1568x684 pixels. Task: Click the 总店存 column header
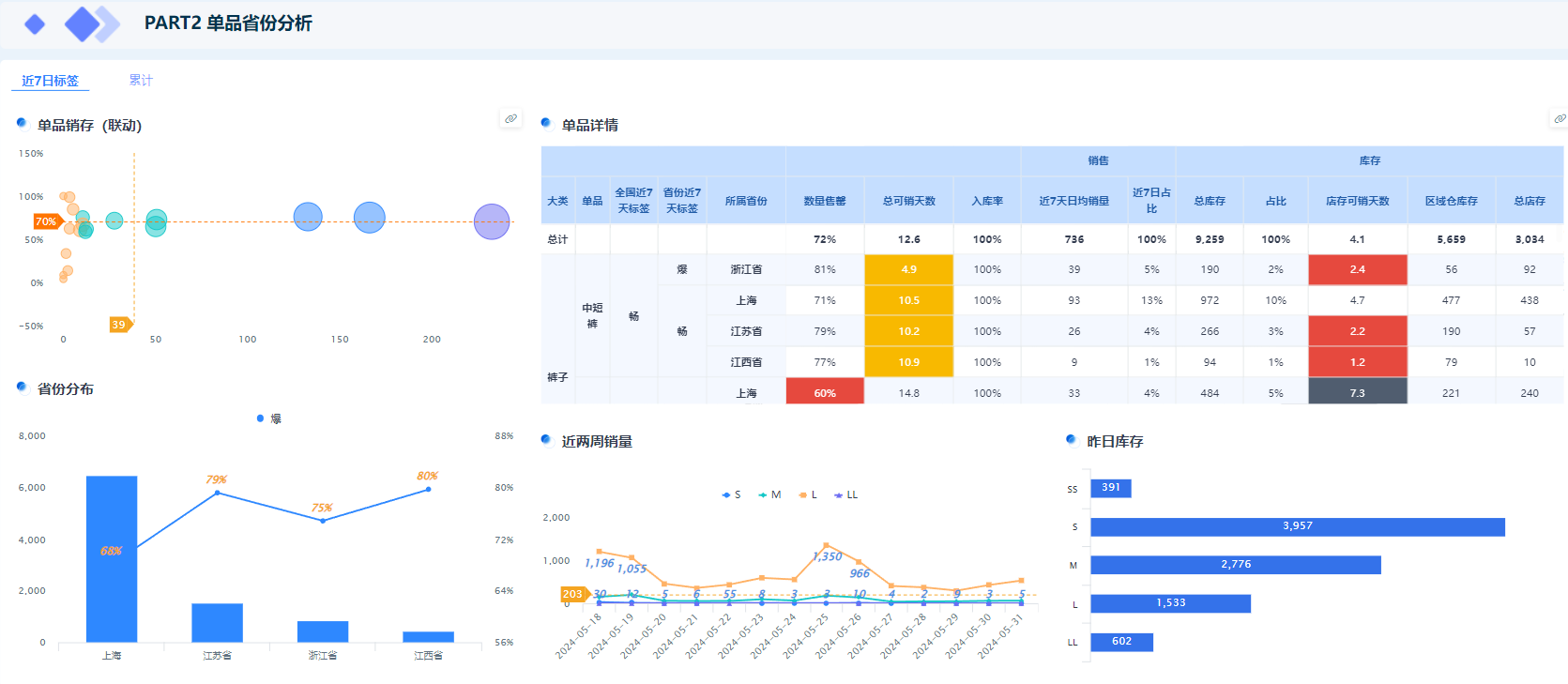(1530, 201)
